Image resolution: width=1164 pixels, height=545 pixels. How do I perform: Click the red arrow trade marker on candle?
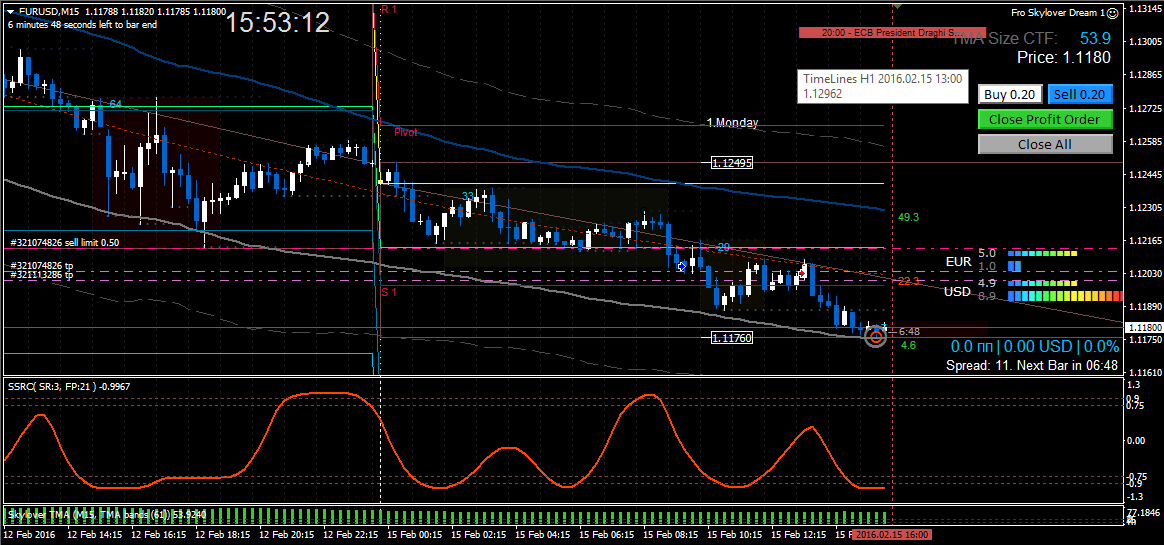[x=802, y=273]
